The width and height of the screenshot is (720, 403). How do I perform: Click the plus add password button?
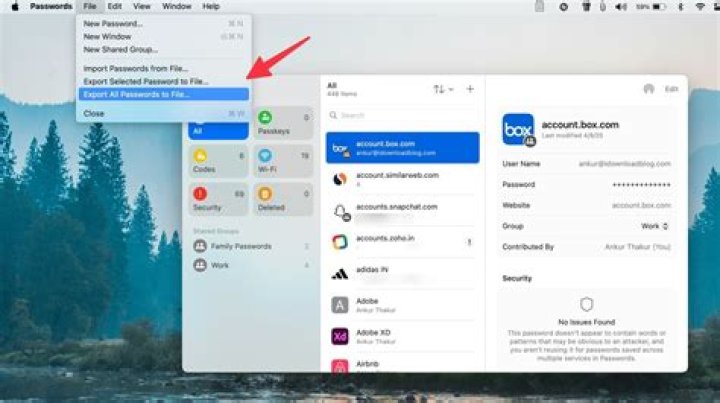470,89
